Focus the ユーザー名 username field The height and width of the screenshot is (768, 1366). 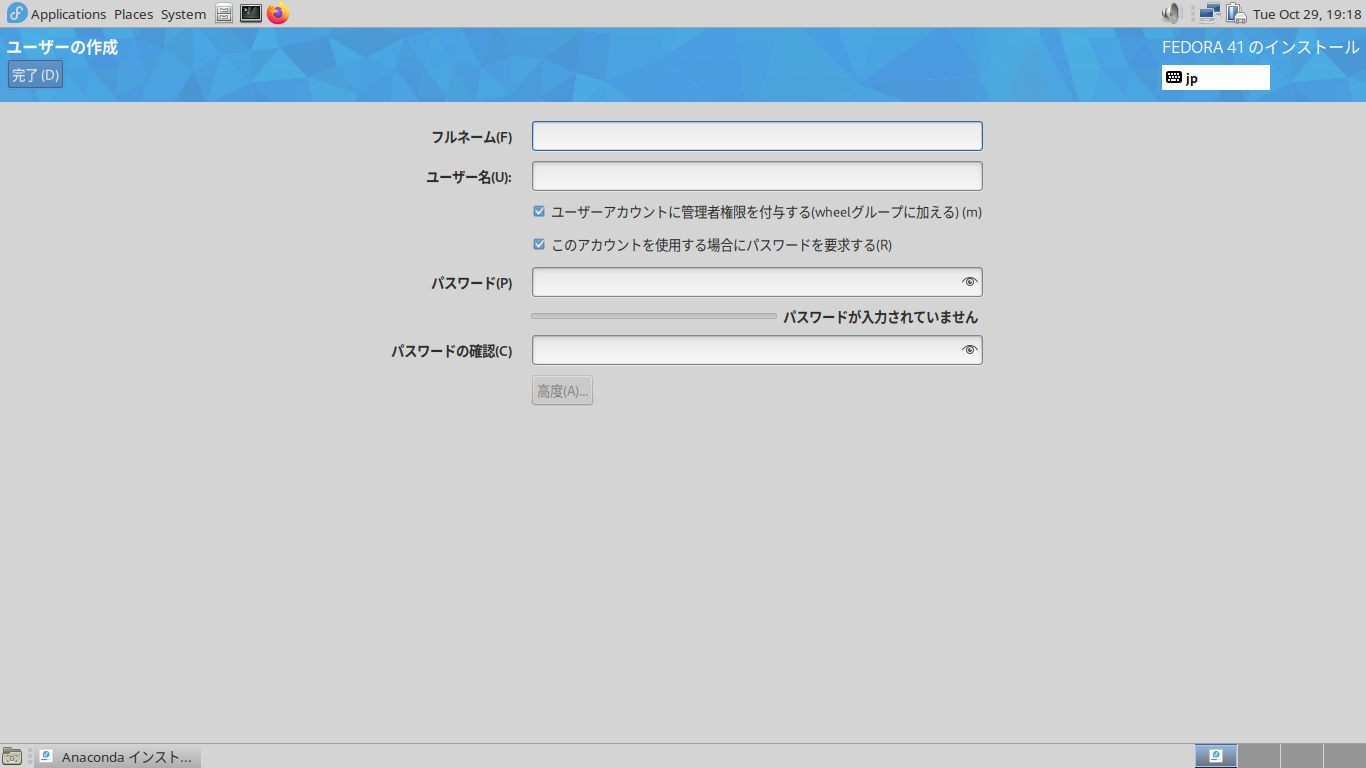tap(757, 176)
